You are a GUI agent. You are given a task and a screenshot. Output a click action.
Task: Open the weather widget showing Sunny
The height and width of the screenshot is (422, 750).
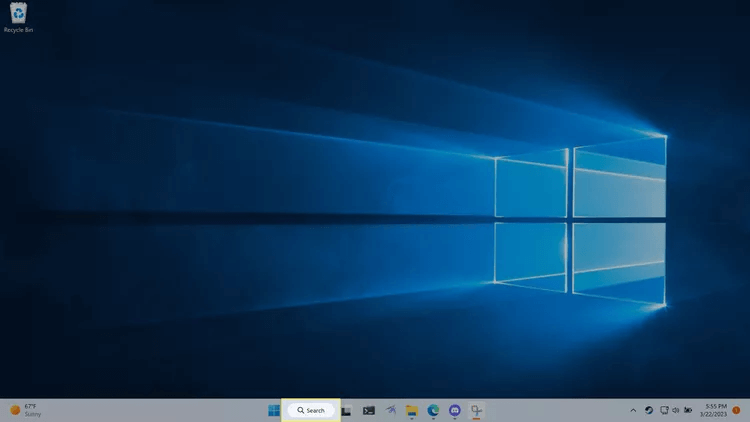[26, 410]
